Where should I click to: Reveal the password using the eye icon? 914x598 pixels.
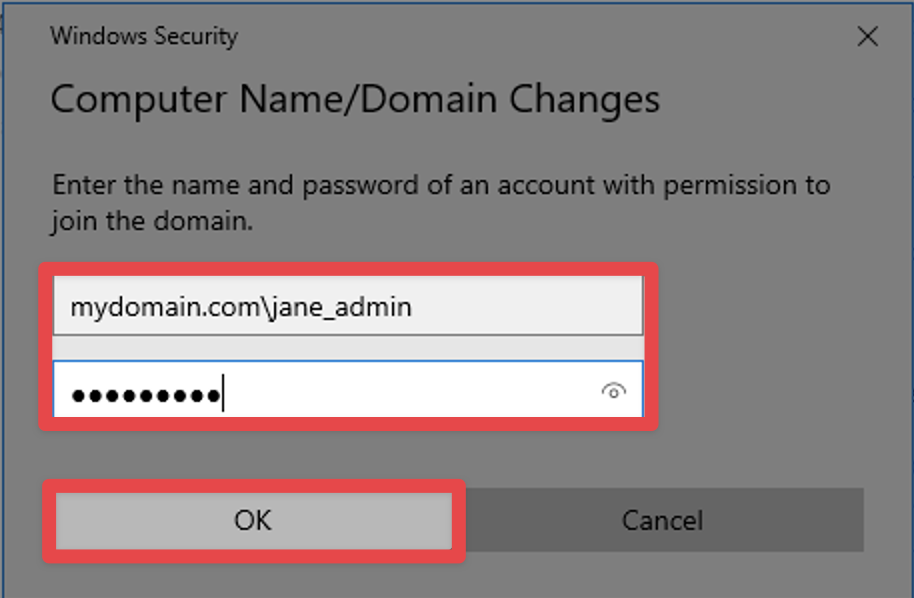613,391
